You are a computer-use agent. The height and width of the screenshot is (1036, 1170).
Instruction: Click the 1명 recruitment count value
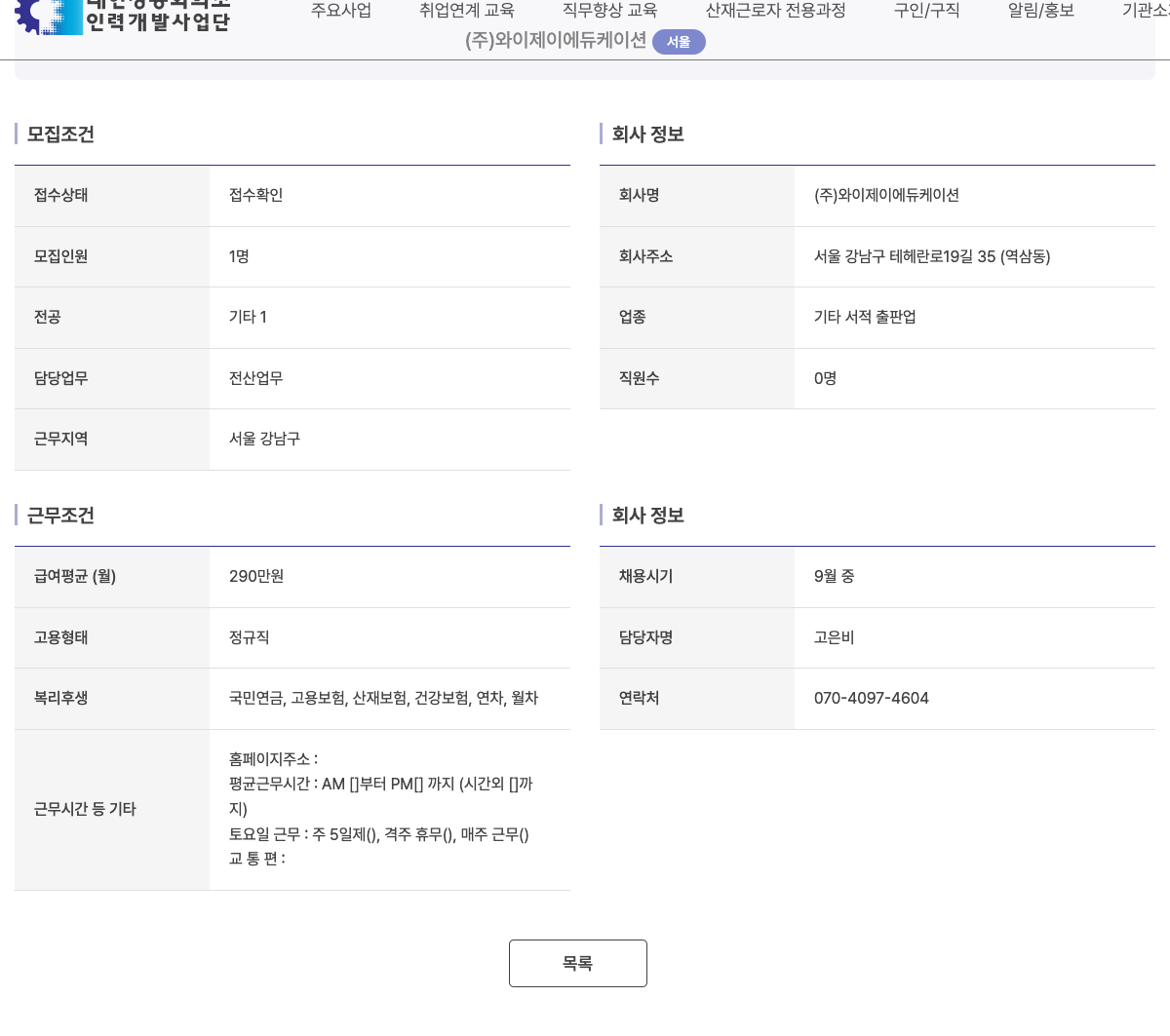tap(239, 256)
